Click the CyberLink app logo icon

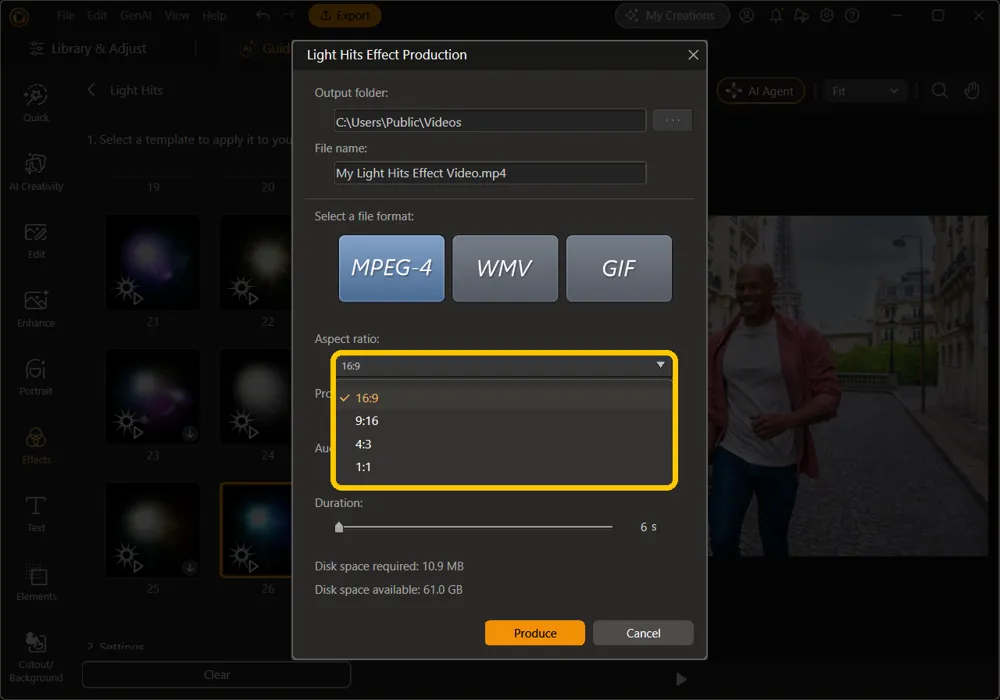(x=20, y=17)
